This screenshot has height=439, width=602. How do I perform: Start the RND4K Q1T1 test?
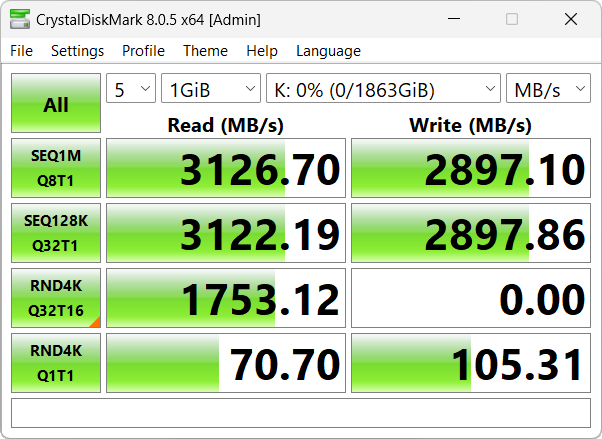coord(56,363)
